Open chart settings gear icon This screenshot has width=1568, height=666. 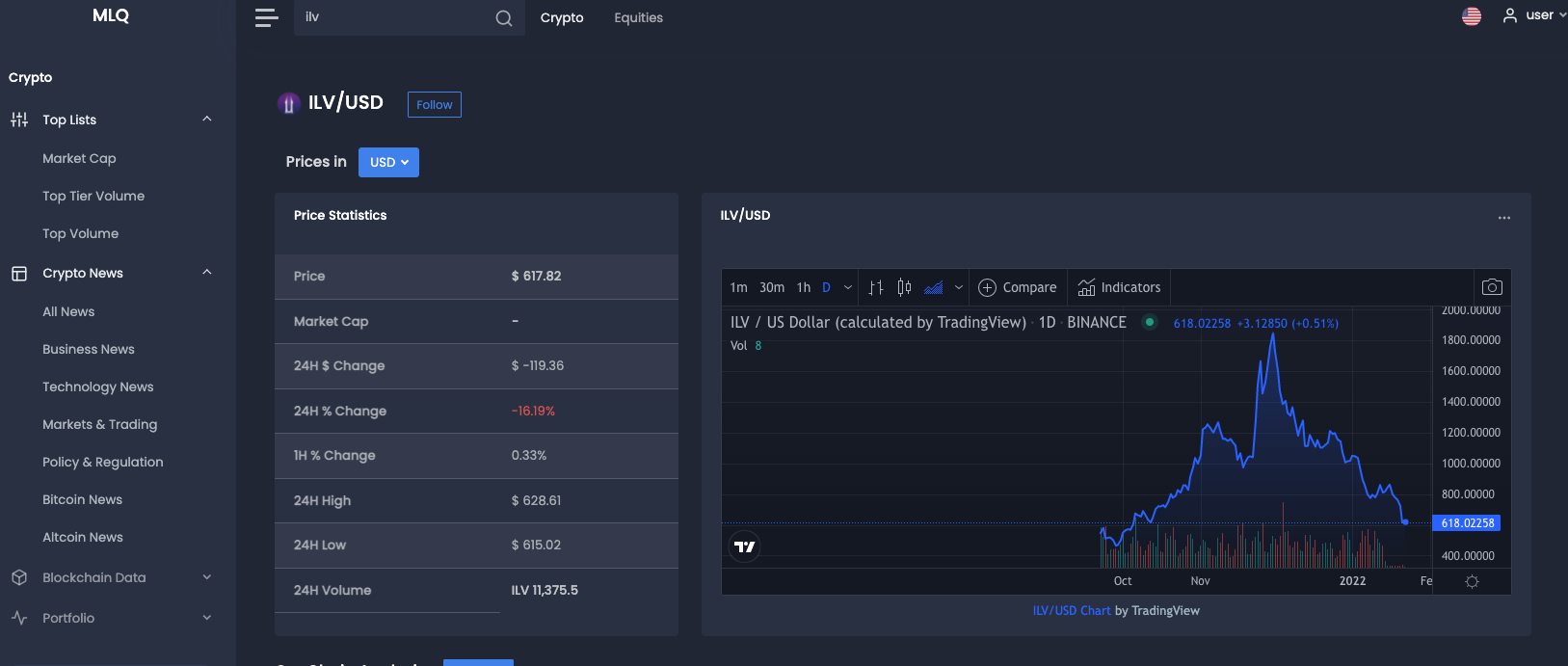1472,581
